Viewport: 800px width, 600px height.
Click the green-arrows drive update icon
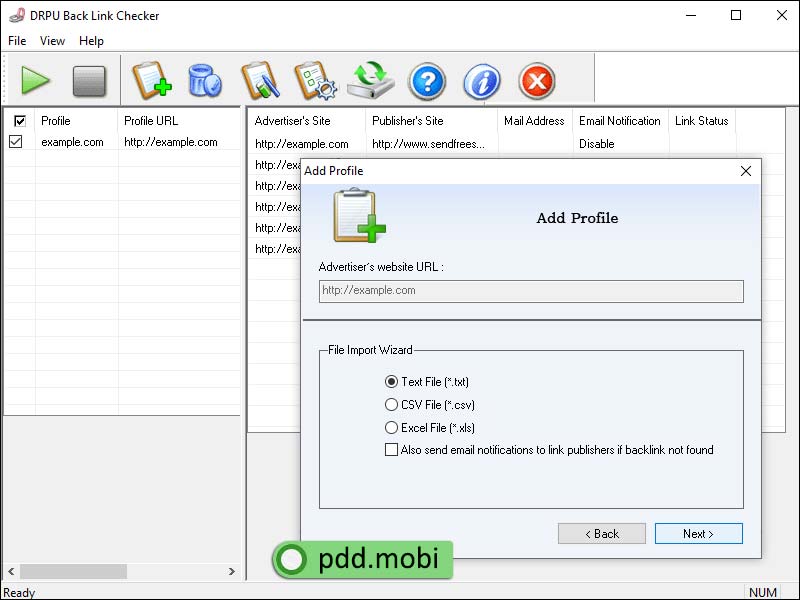tap(371, 80)
